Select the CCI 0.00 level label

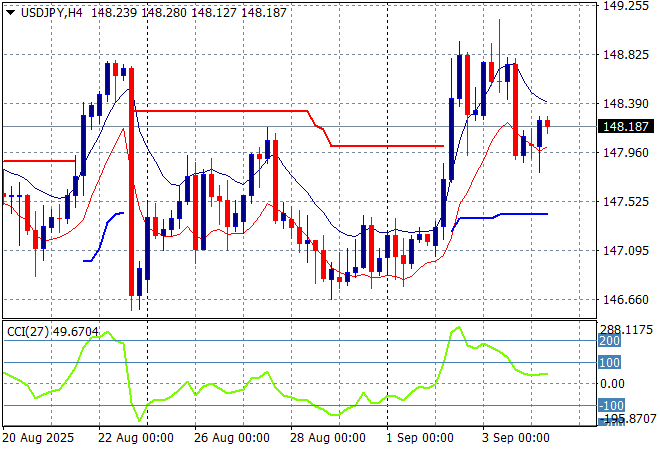point(612,383)
